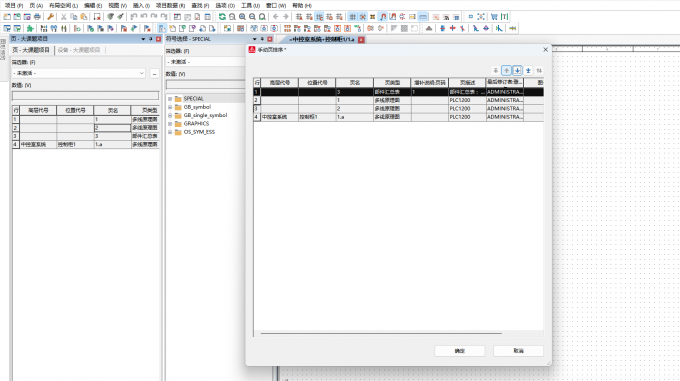This screenshot has width=680, height=381.
Task: Open the 页(A) menu
Action: click(x=36, y=6)
